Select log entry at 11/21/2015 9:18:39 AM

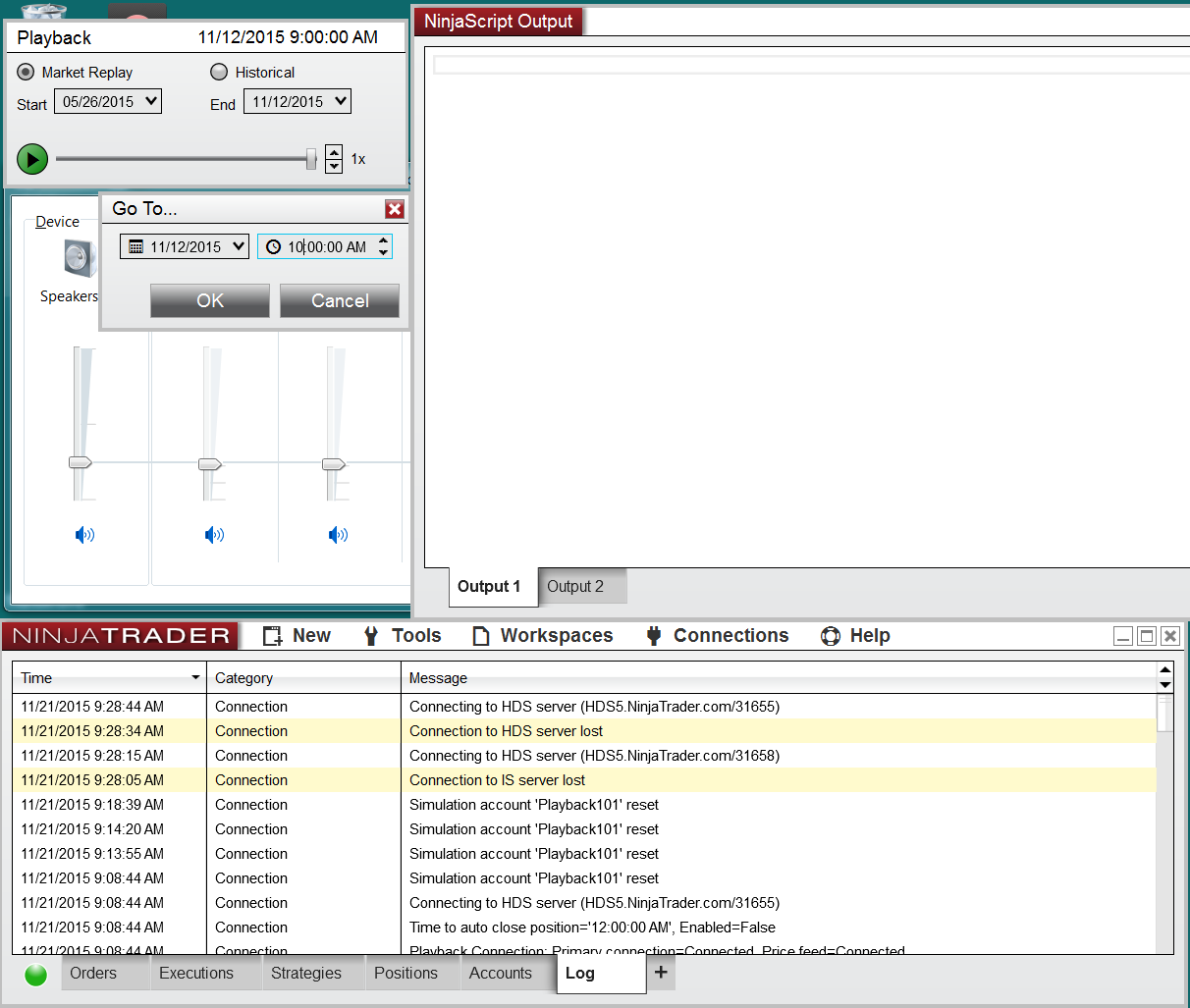tap(585, 805)
